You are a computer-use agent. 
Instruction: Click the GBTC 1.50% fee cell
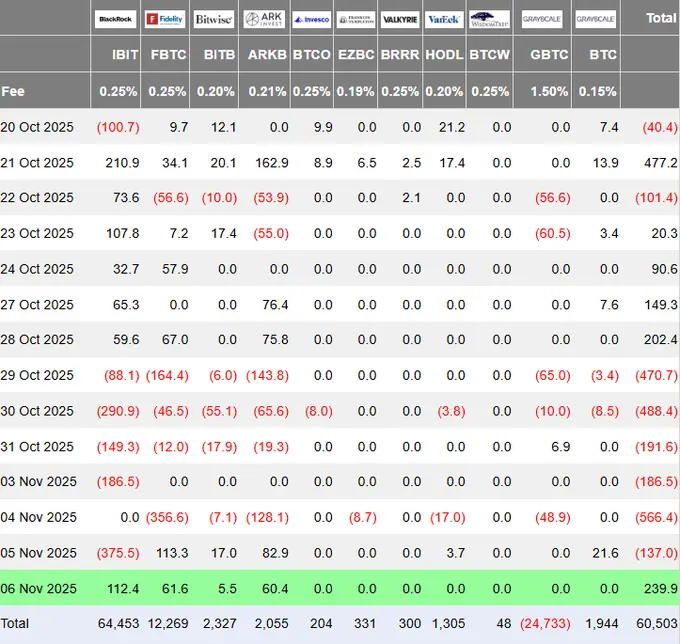pyautogui.click(x=549, y=91)
